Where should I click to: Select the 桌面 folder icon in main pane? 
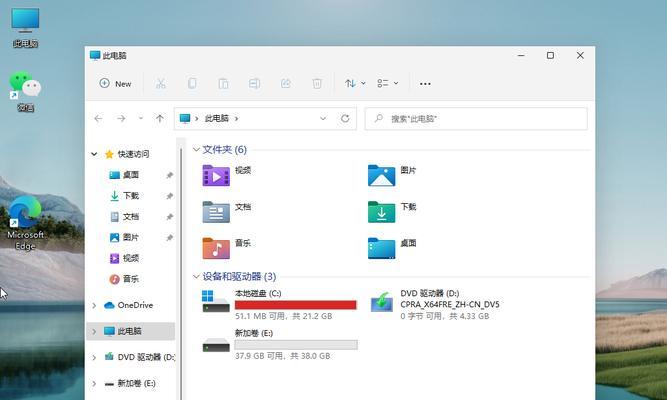click(382, 248)
